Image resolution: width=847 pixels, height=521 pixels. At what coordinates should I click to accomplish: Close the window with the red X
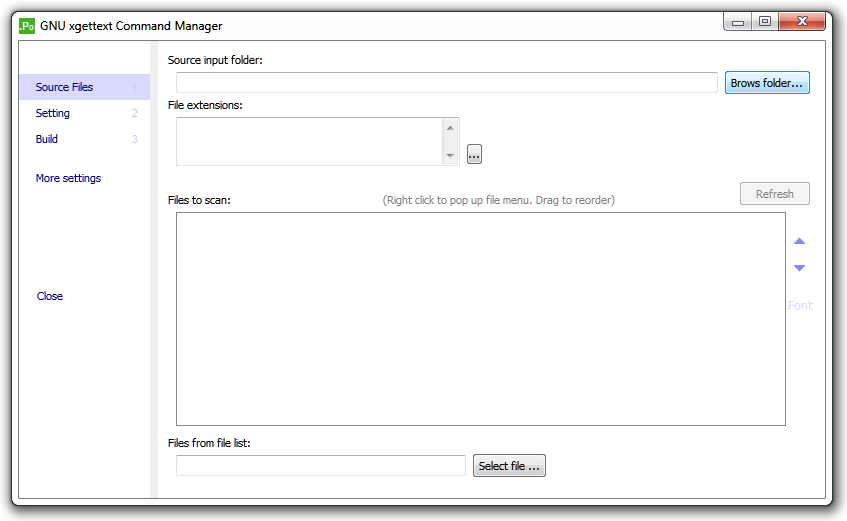pos(802,22)
